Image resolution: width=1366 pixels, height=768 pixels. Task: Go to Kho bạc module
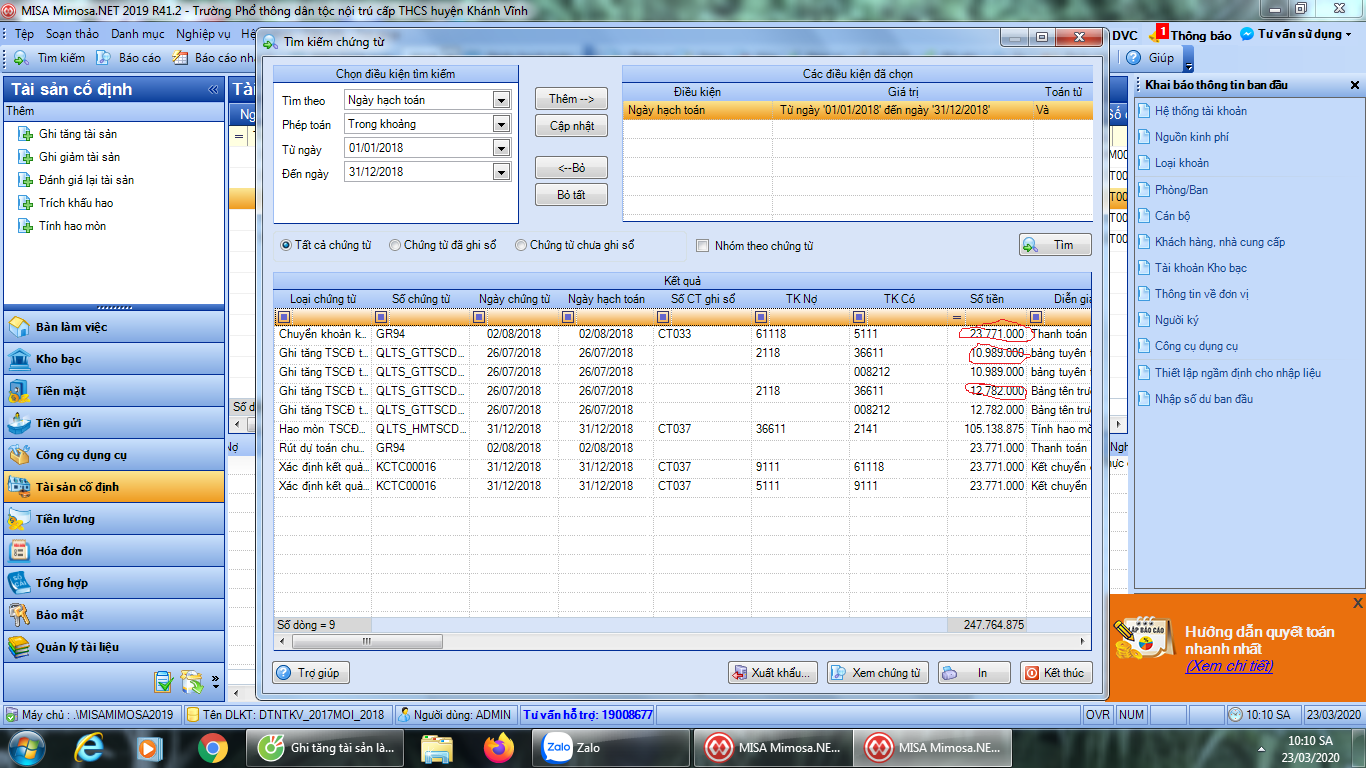tap(114, 359)
